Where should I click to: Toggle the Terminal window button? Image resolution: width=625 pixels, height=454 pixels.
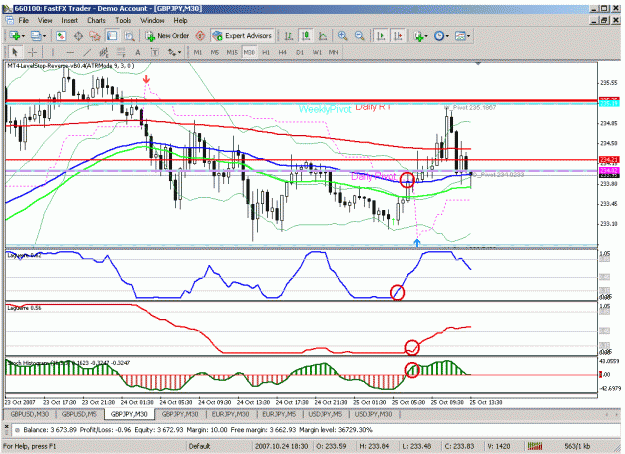(112, 36)
